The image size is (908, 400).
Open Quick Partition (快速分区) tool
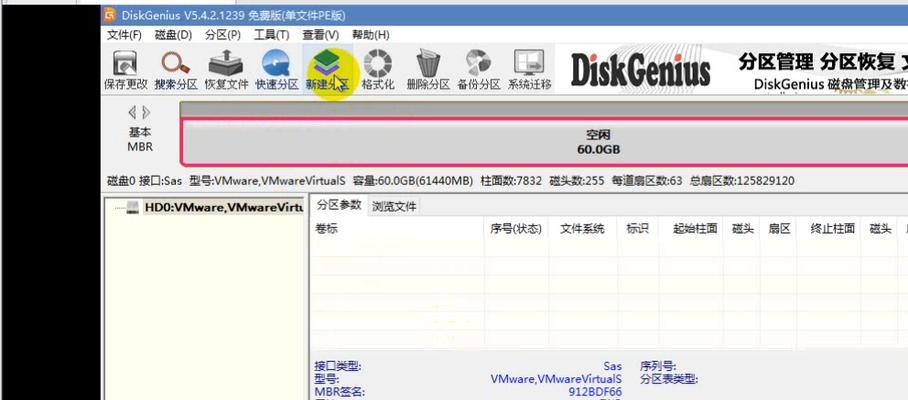[x=277, y=69]
